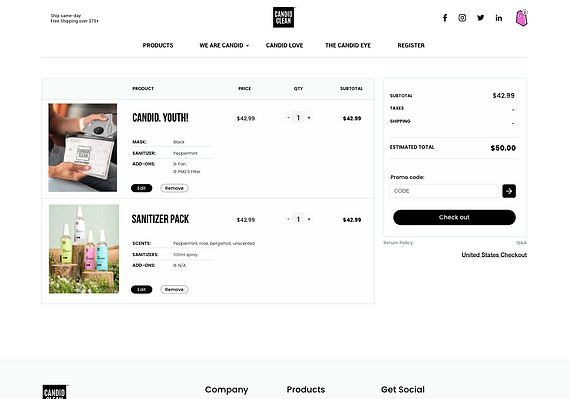569x399 pixels.
Task: Click the Candid Clean logo in header
Action: click(x=284, y=17)
